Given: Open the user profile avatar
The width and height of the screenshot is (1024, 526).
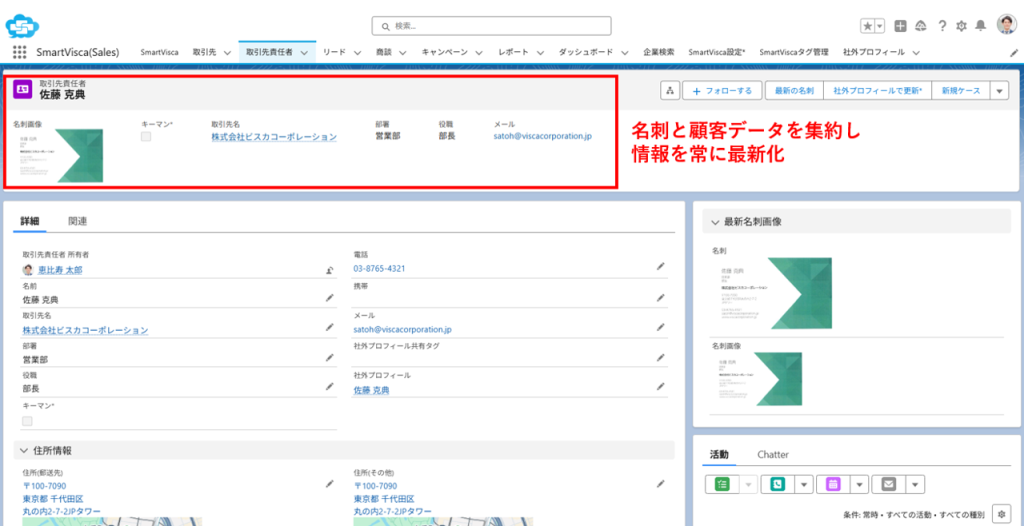Looking at the screenshot, I should (x=1006, y=25).
